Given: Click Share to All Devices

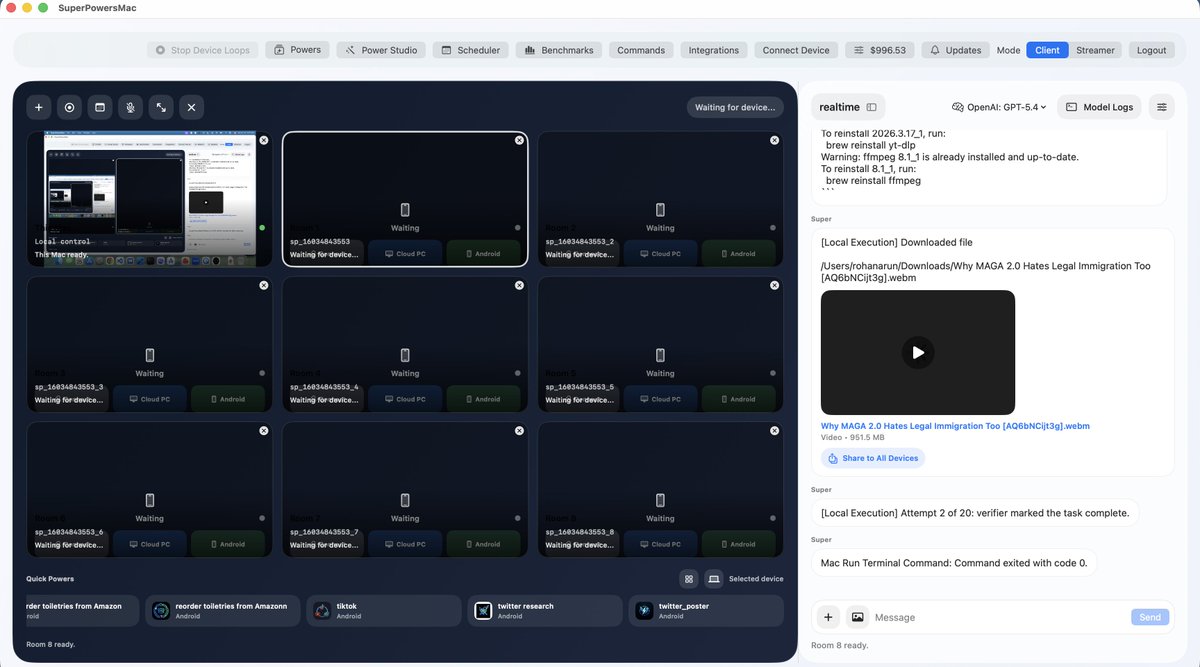Looking at the screenshot, I should 873,458.
